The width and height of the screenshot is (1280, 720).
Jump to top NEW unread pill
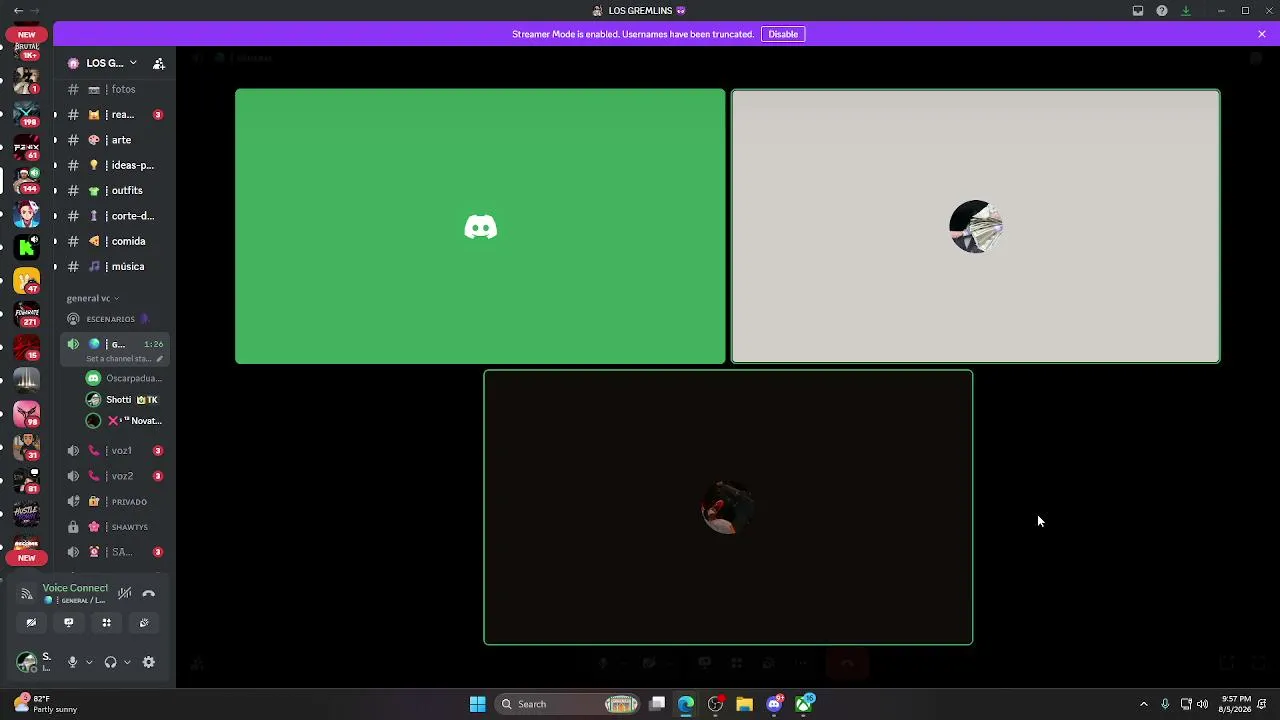[27, 34]
